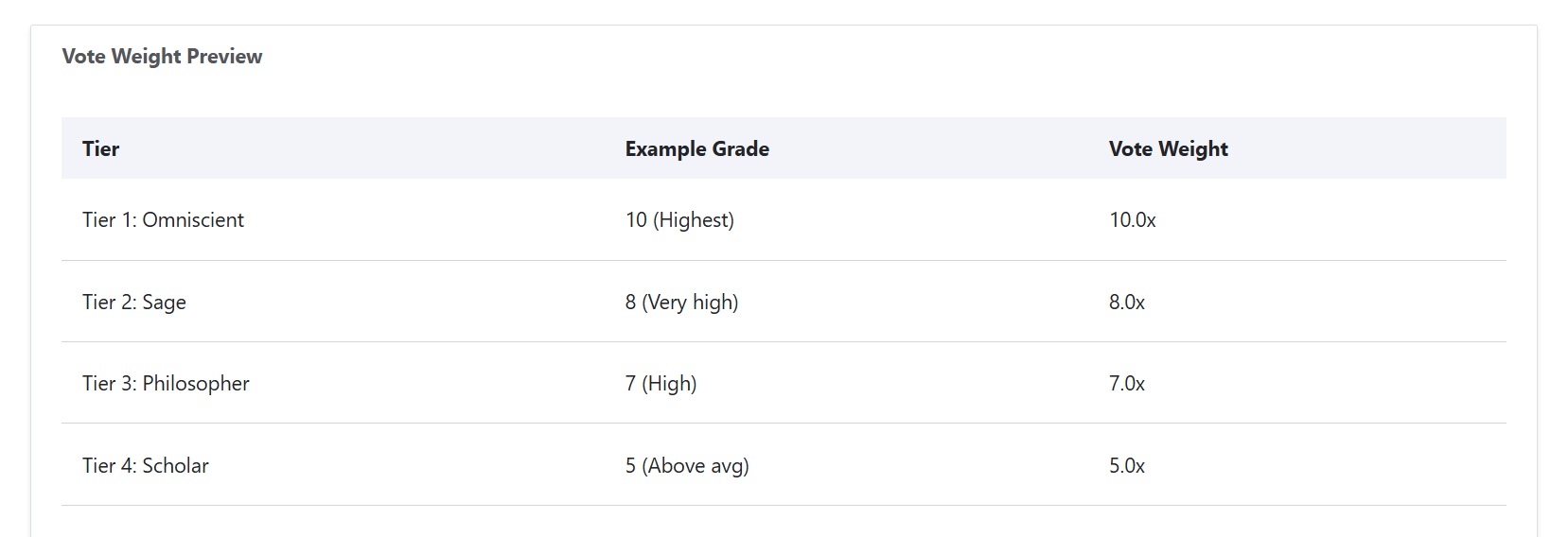Select the Tier 3: Philosopher cell
Image resolution: width=1568 pixels, height=537 pixels.
(x=166, y=384)
